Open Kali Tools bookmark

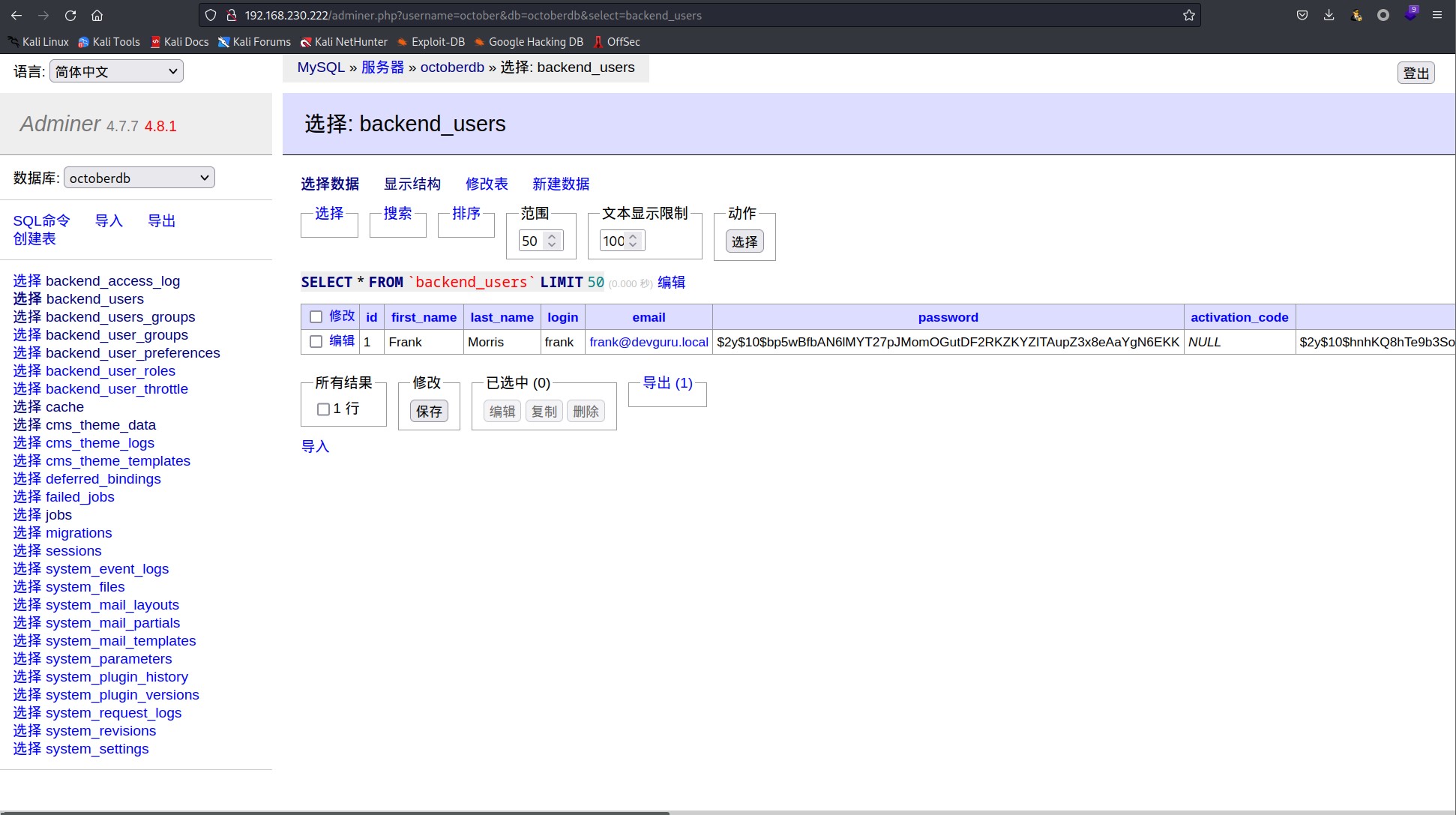(109, 42)
